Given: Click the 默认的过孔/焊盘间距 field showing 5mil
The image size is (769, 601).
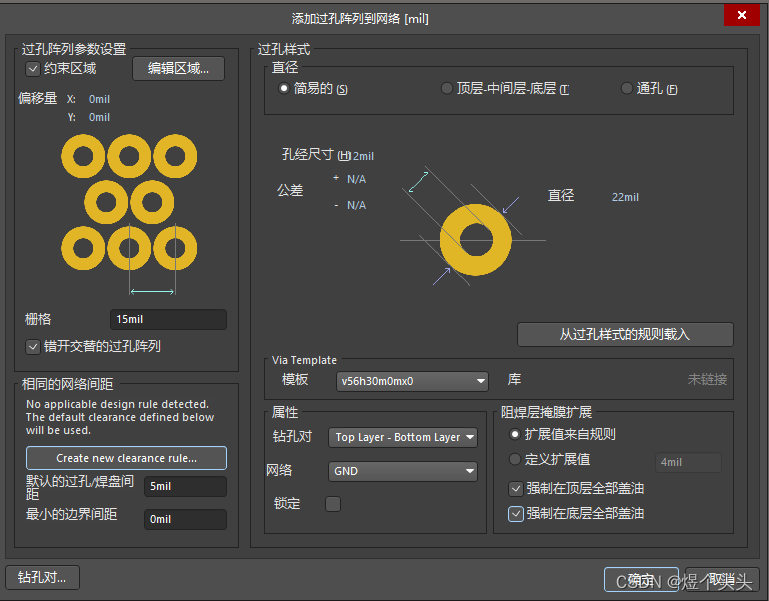Looking at the screenshot, I should tap(185, 487).
